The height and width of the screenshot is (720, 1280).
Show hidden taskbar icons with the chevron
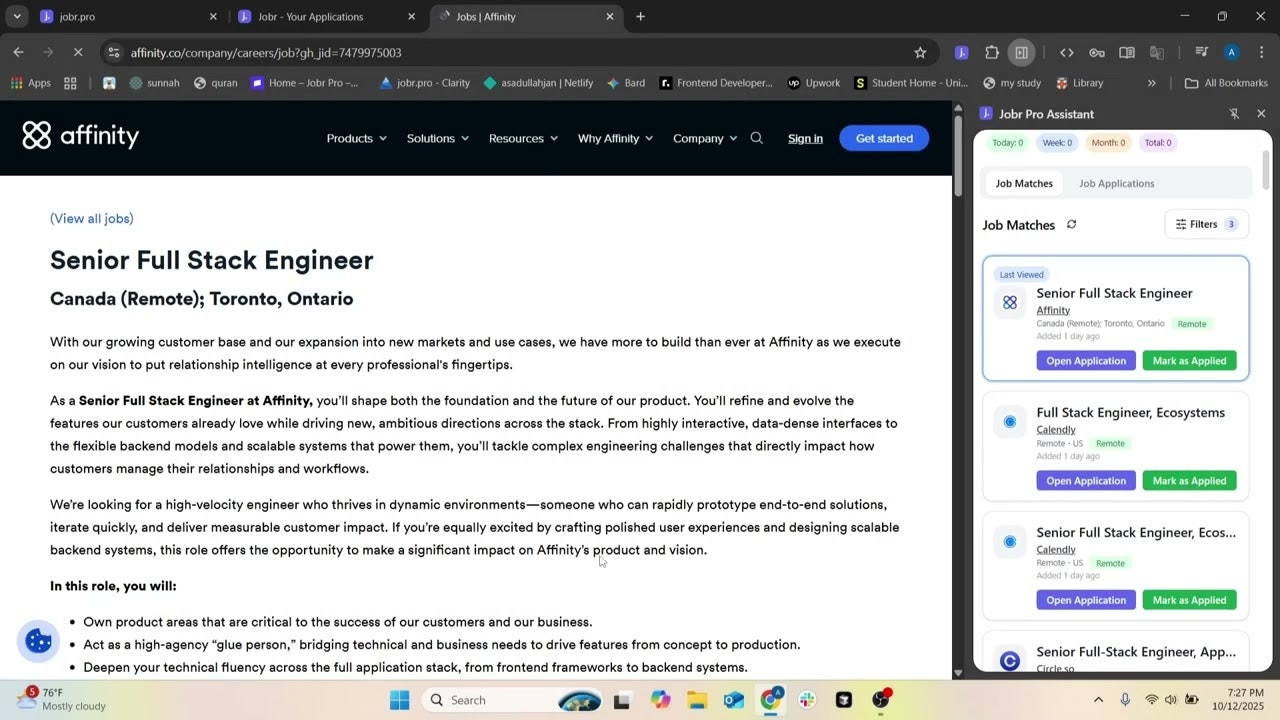tap(1097, 700)
